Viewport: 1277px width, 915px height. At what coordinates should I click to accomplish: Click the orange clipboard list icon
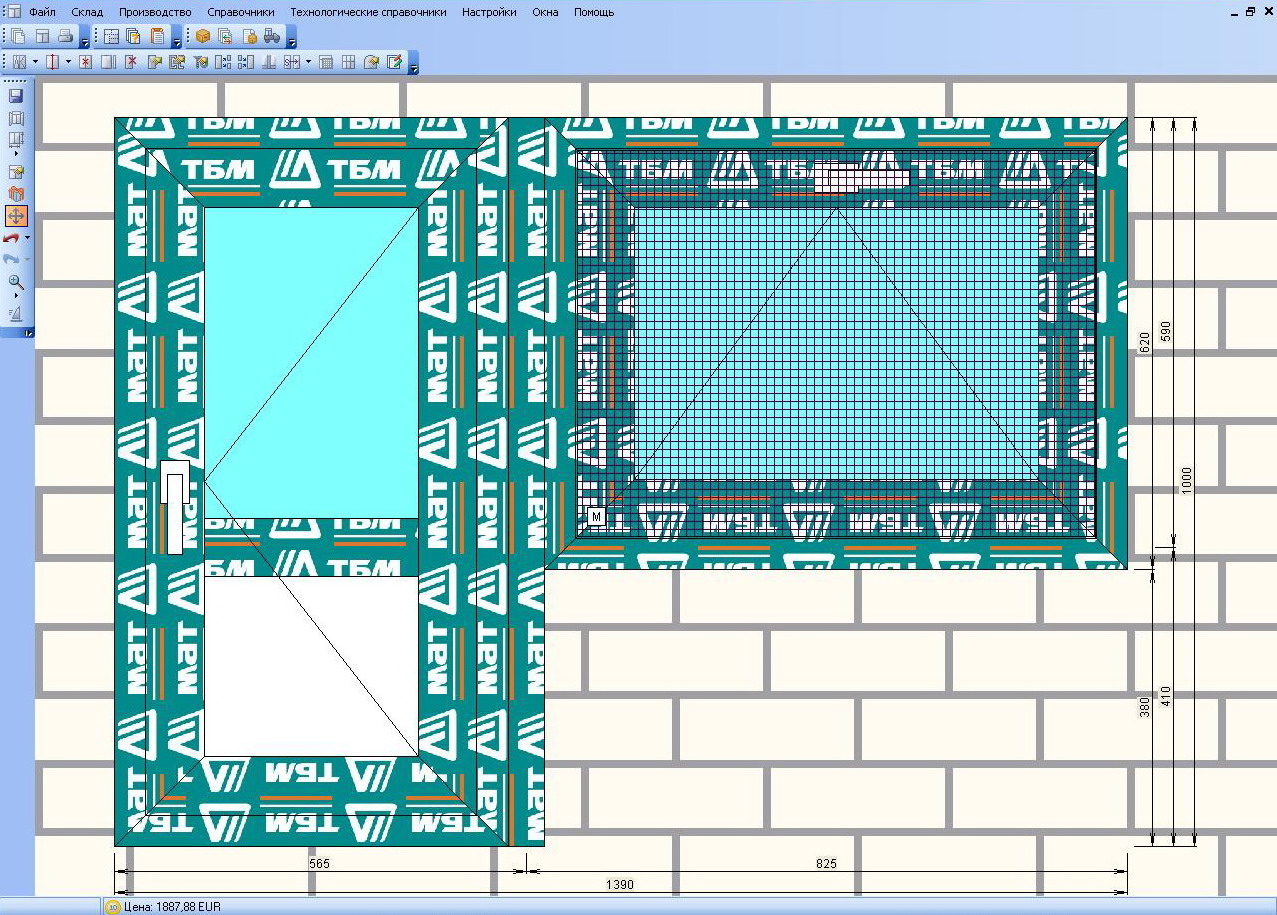pos(157,36)
